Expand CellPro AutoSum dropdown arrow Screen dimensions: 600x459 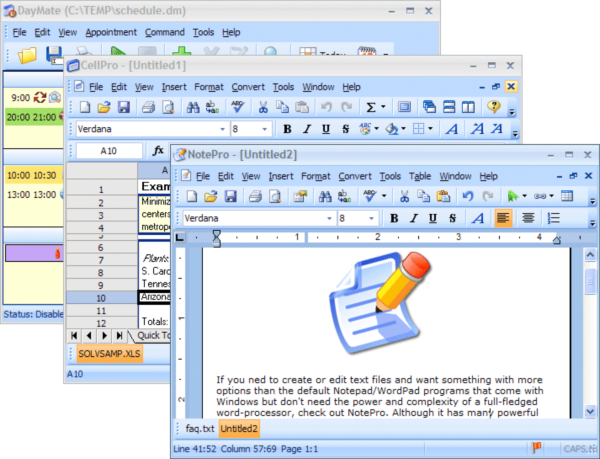pyautogui.click(x=383, y=107)
